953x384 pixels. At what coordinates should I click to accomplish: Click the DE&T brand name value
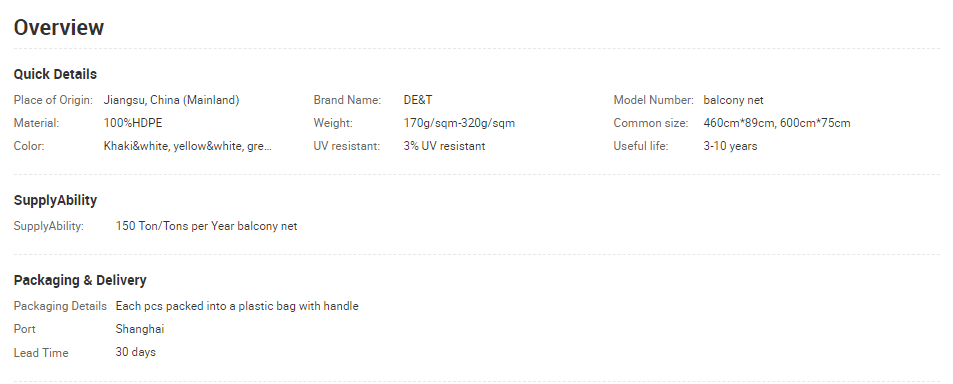[x=418, y=100]
